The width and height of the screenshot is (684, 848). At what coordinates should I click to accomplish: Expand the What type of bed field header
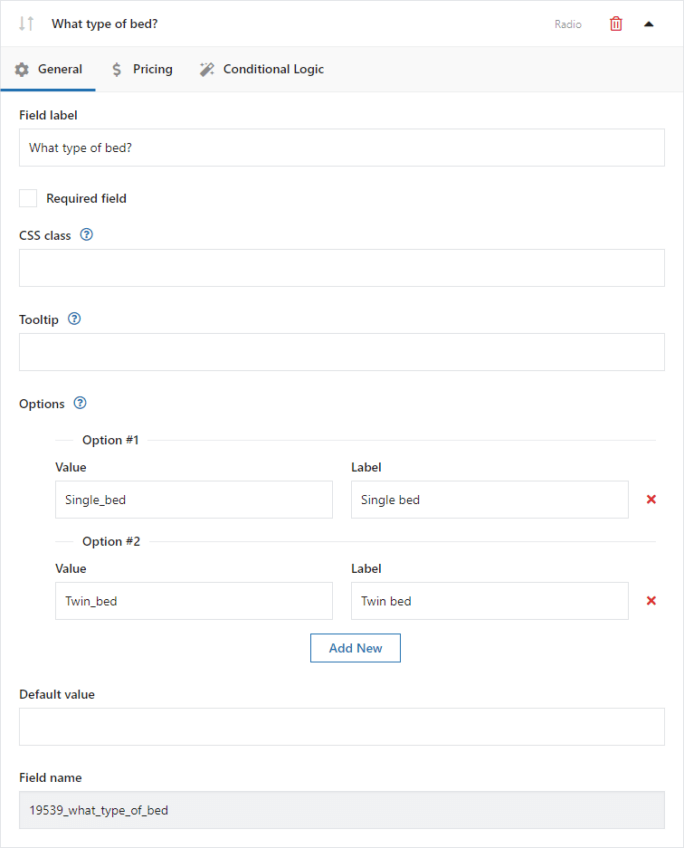coord(104,23)
